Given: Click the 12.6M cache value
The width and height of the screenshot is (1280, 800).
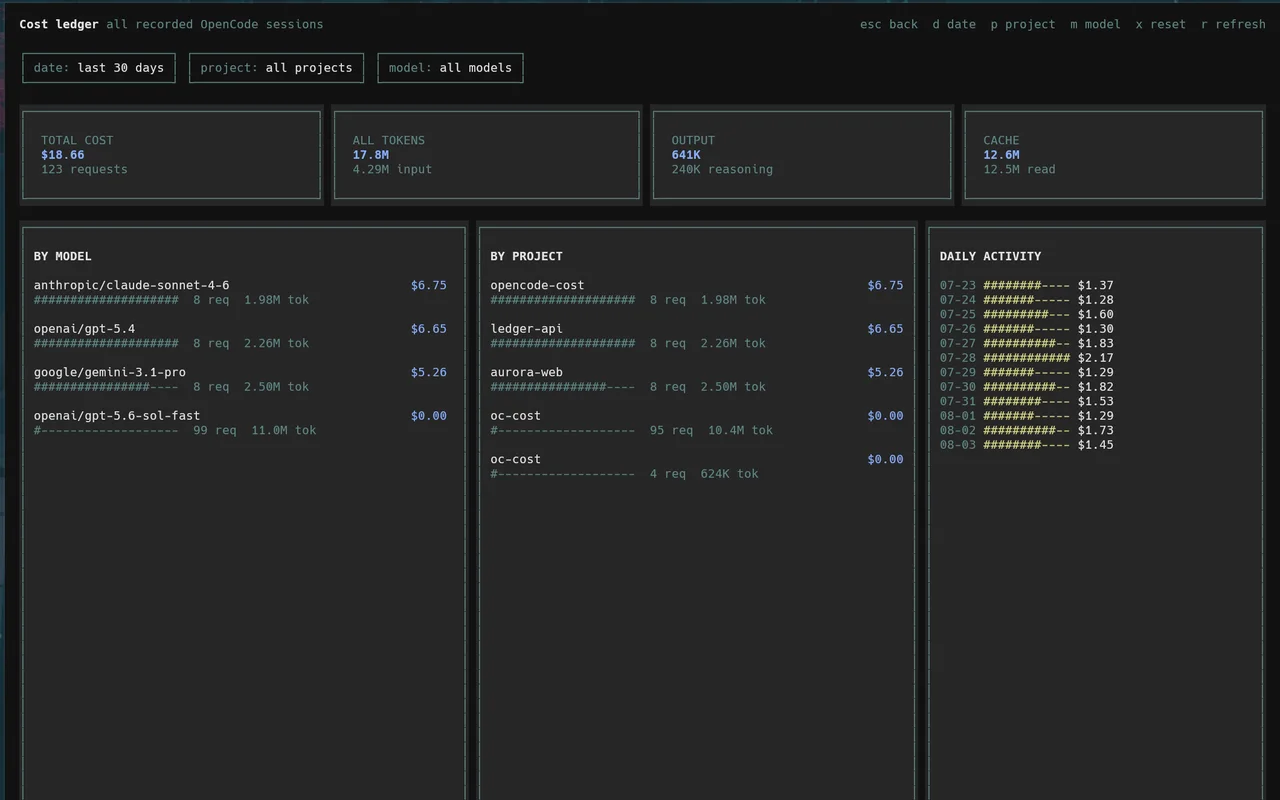Looking at the screenshot, I should tap(1001, 155).
